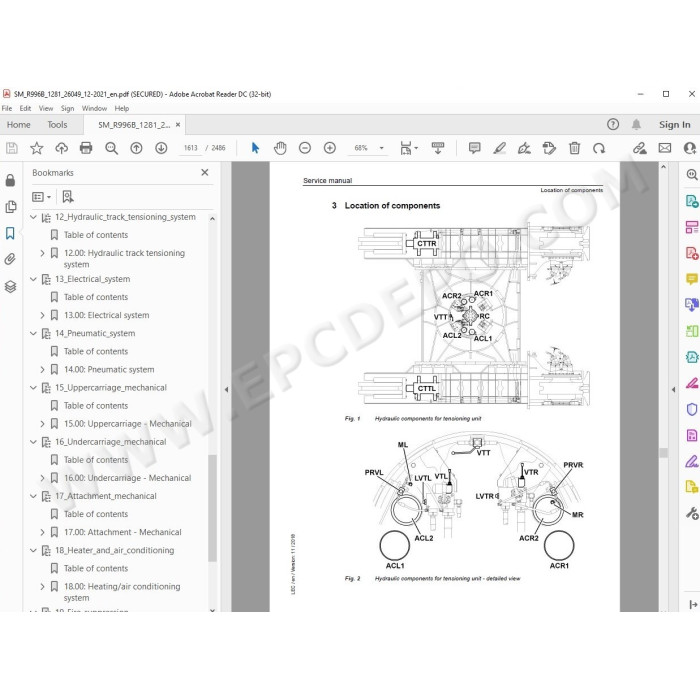Collapse the 18_Heater_and_air_conditioning bookmark
Viewport: 700px width, 700px height.
click(33, 550)
